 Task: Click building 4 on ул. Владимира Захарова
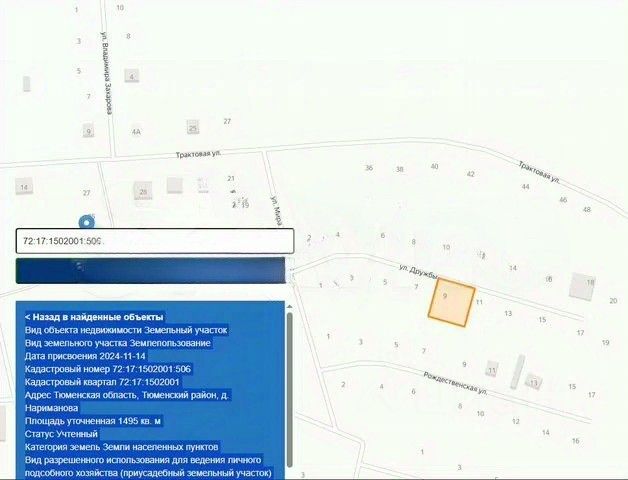[x=131, y=76]
